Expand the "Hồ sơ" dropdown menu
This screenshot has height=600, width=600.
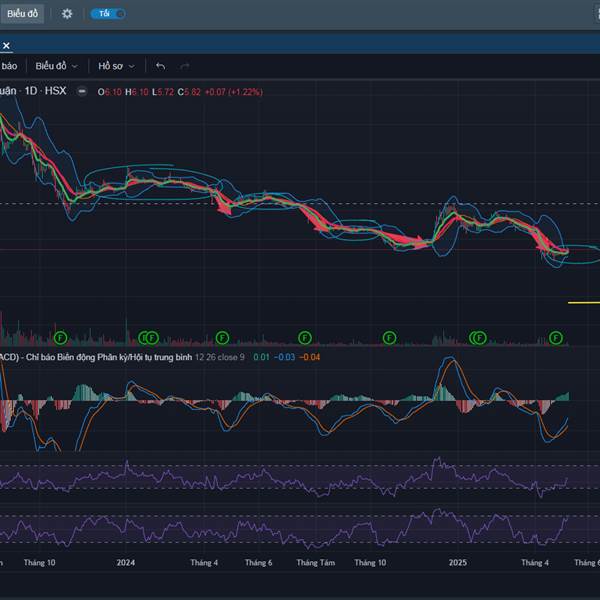click(x=116, y=66)
